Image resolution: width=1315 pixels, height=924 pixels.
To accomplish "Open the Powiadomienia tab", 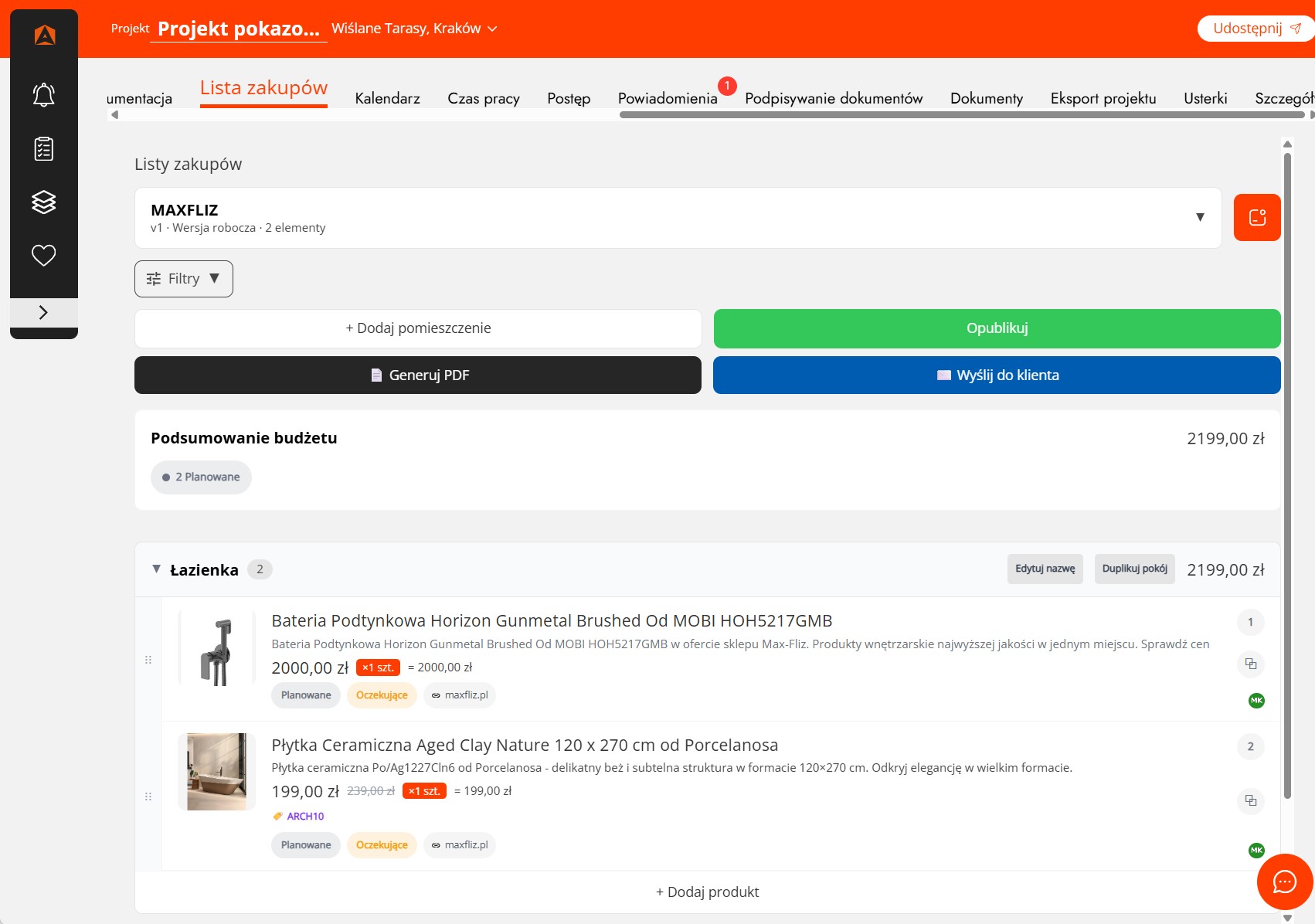I will coord(668,98).
